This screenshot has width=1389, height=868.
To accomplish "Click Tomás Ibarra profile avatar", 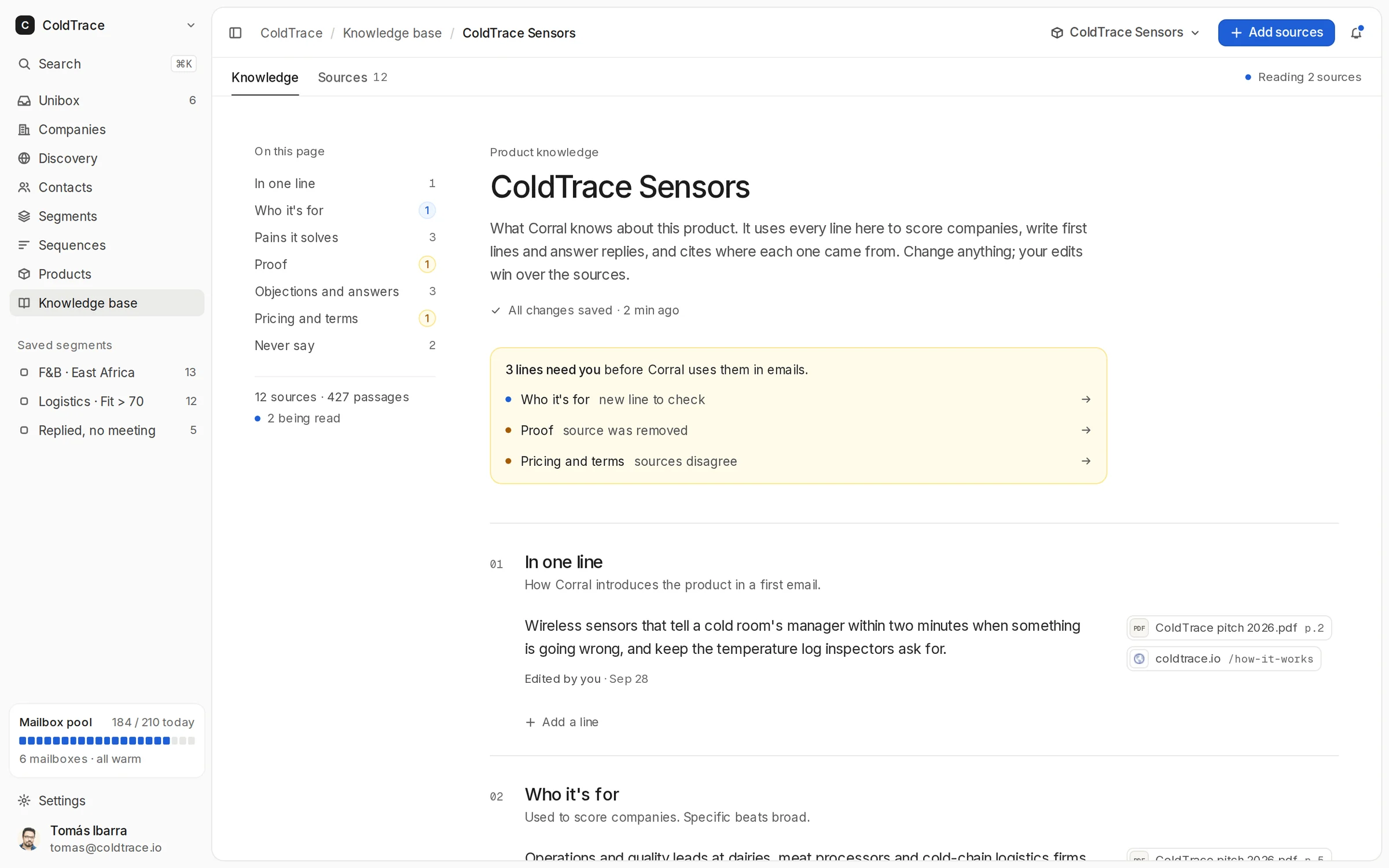I will pos(28,839).
